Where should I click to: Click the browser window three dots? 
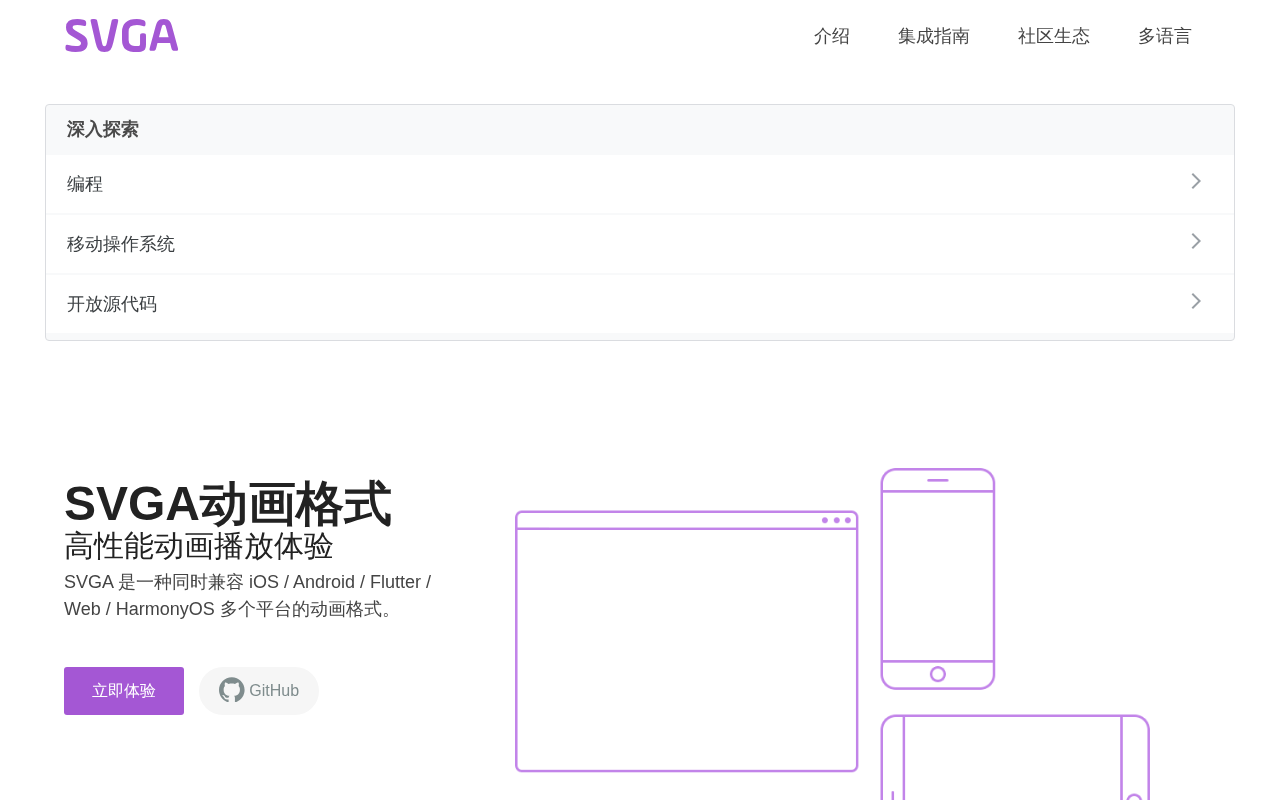tap(837, 520)
